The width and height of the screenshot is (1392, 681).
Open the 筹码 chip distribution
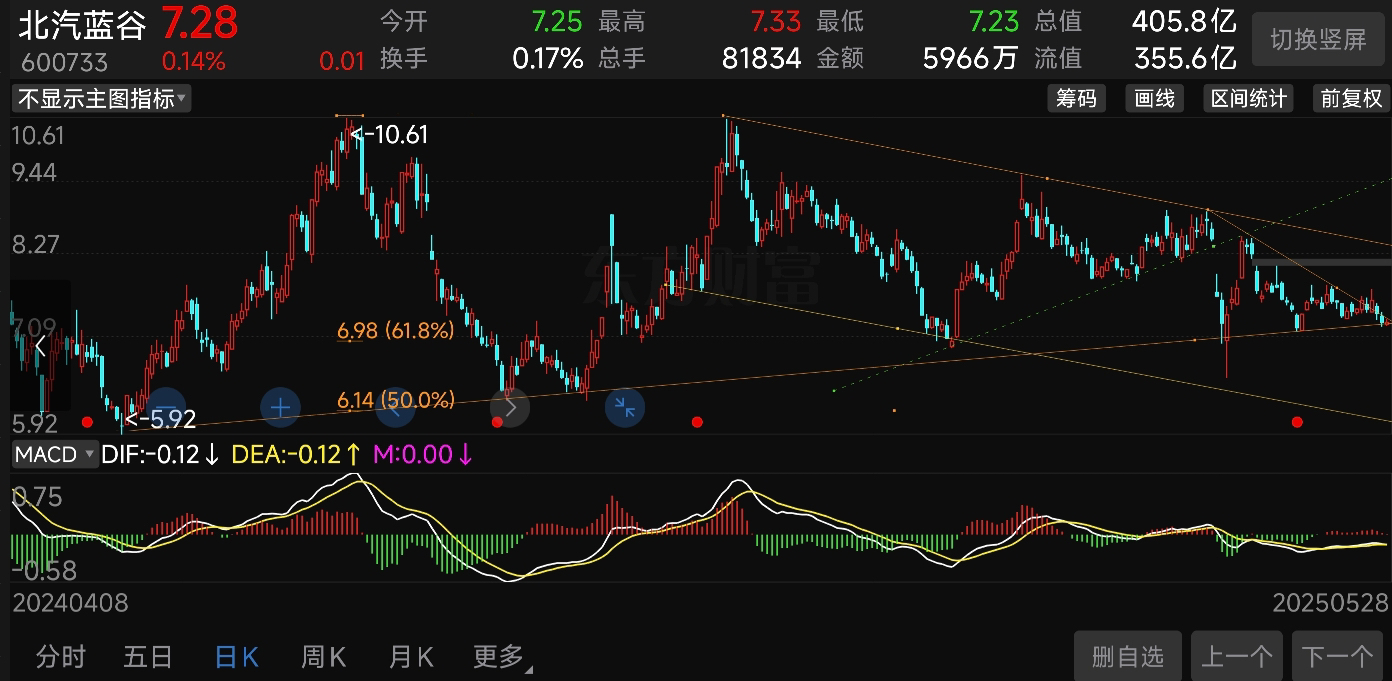point(1076,98)
